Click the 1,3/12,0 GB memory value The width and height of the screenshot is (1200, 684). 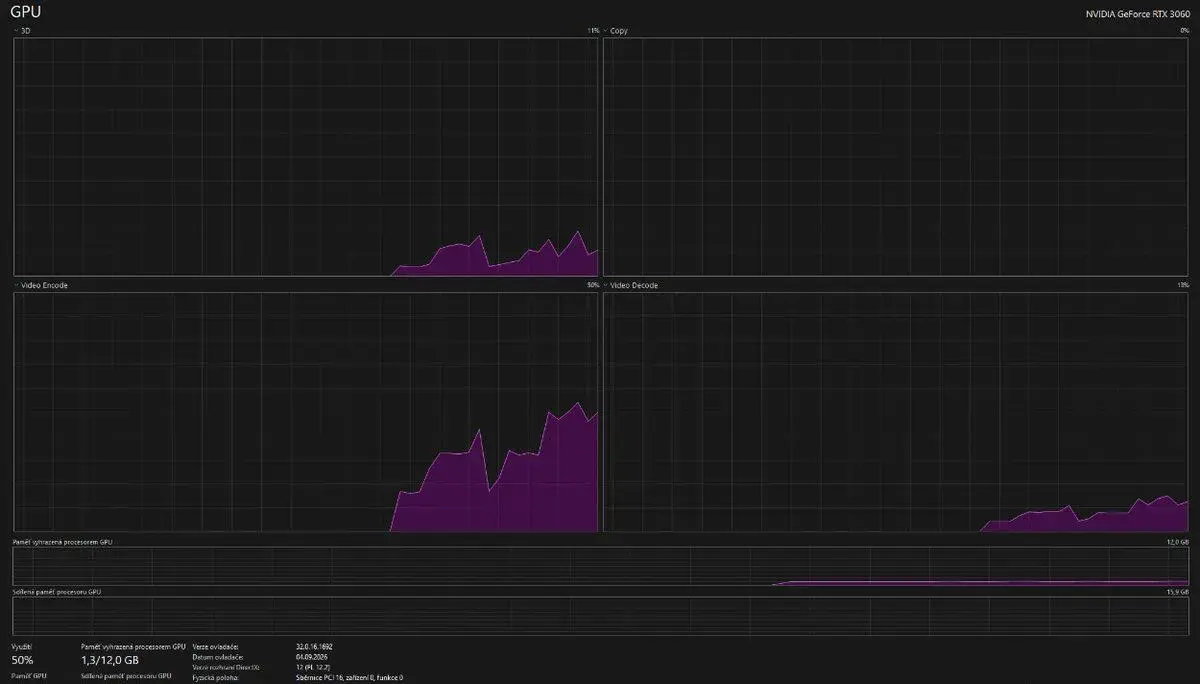tap(110, 660)
